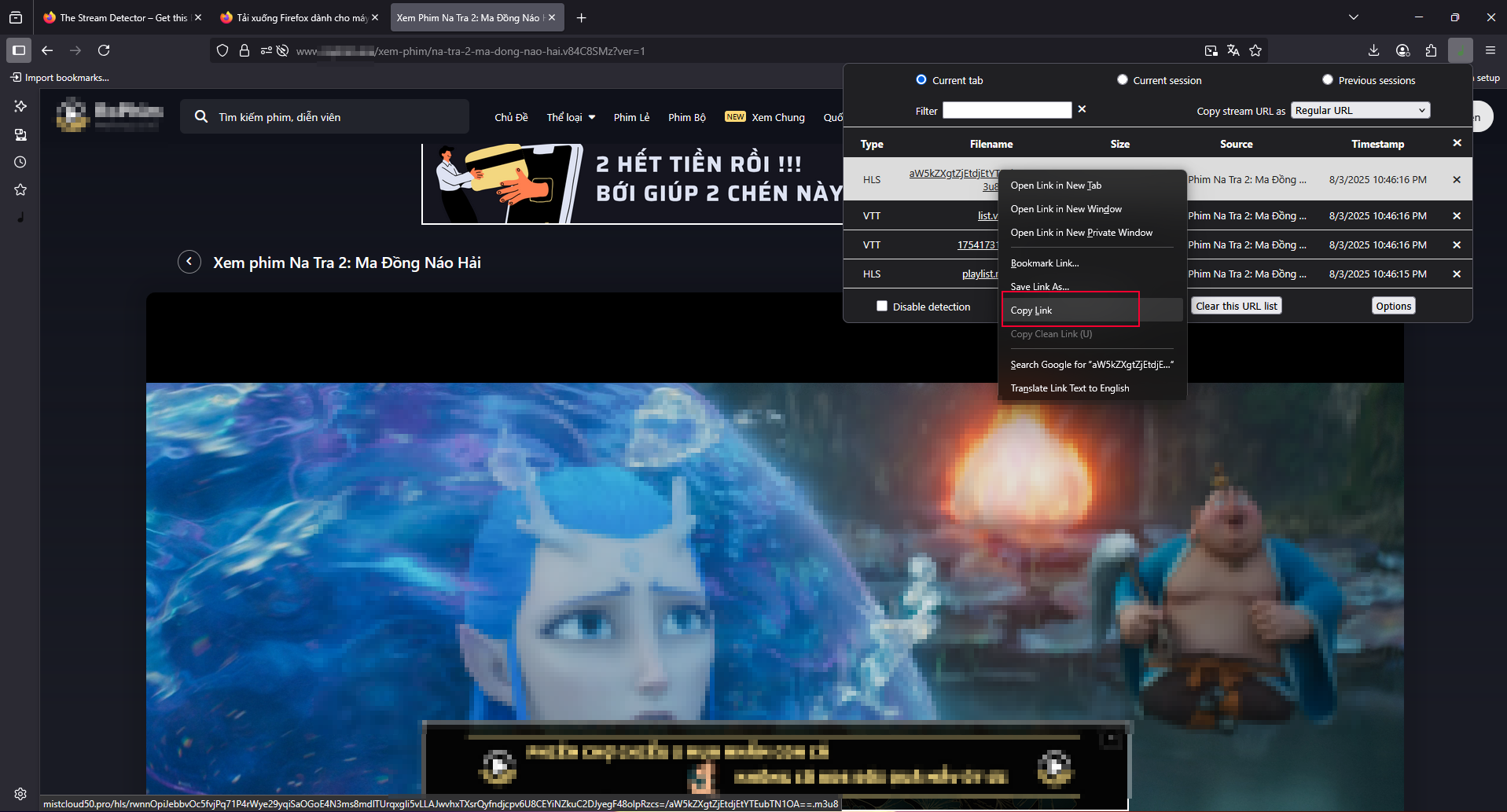Choose Open Link in New Private Window
The width and height of the screenshot is (1507, 812).
(1092, 233)
